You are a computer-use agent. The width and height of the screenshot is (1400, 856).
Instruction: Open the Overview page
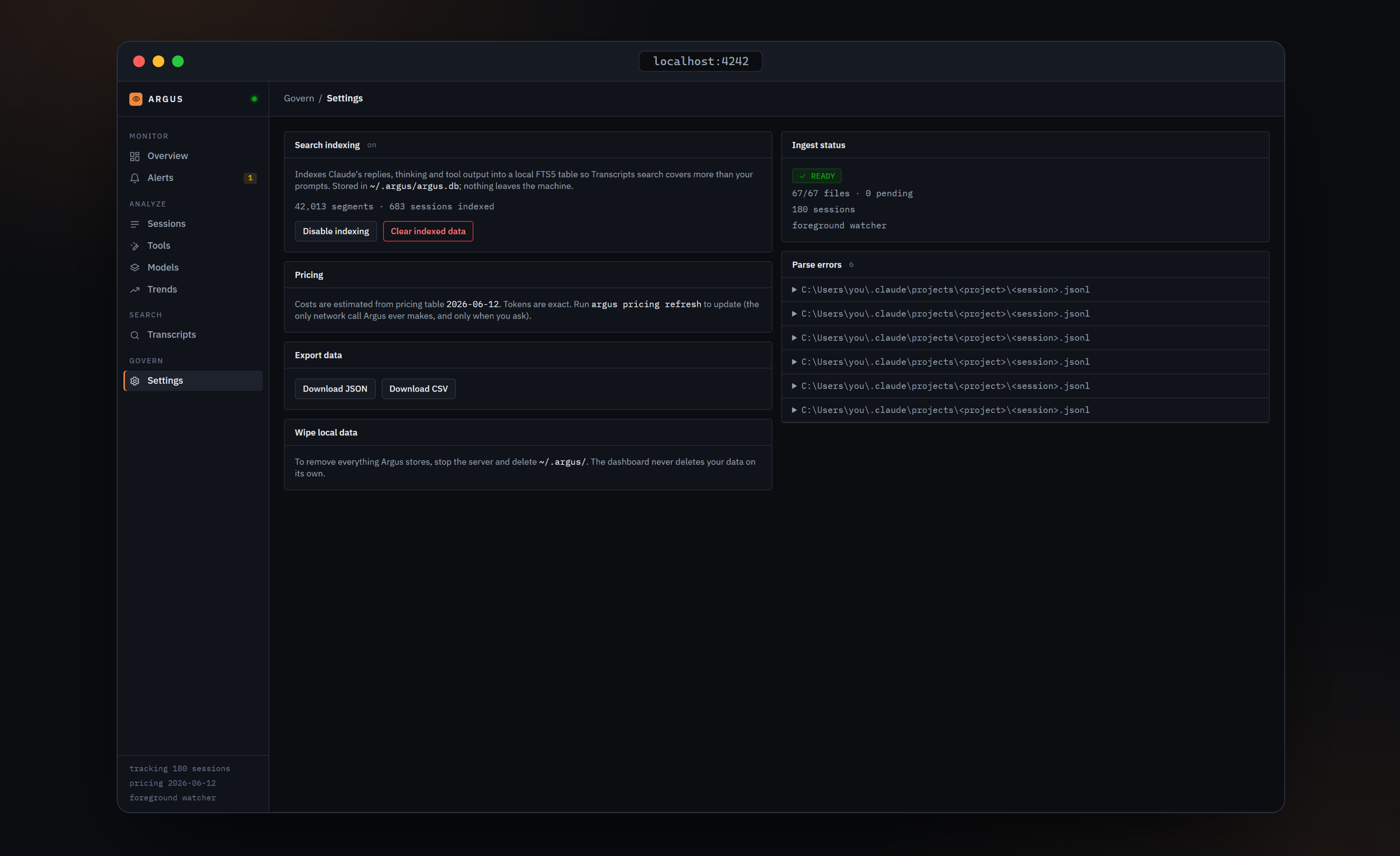(192, 156)
